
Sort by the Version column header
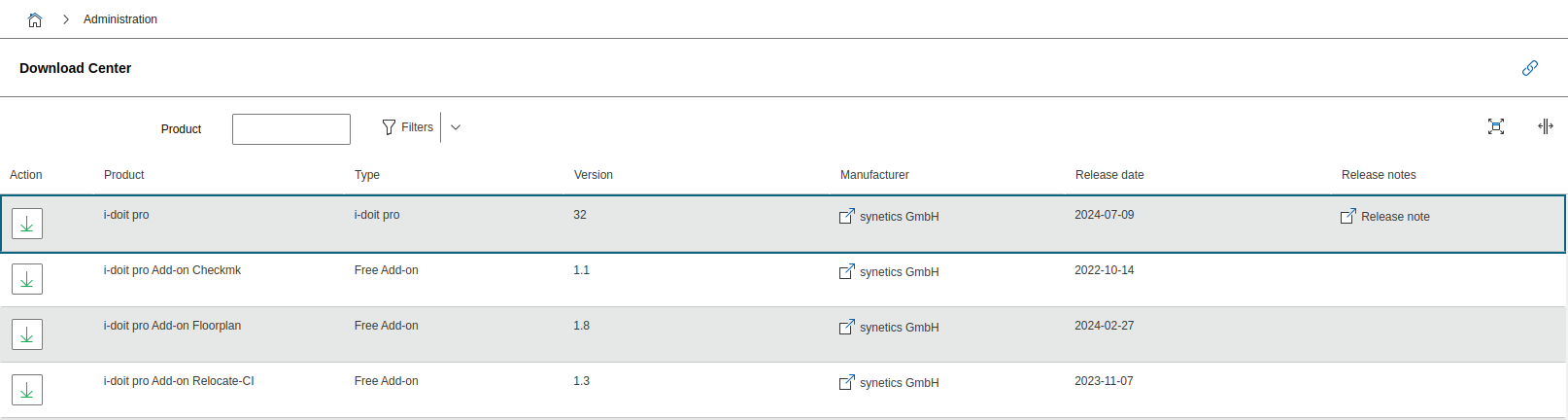pos(594,175)
